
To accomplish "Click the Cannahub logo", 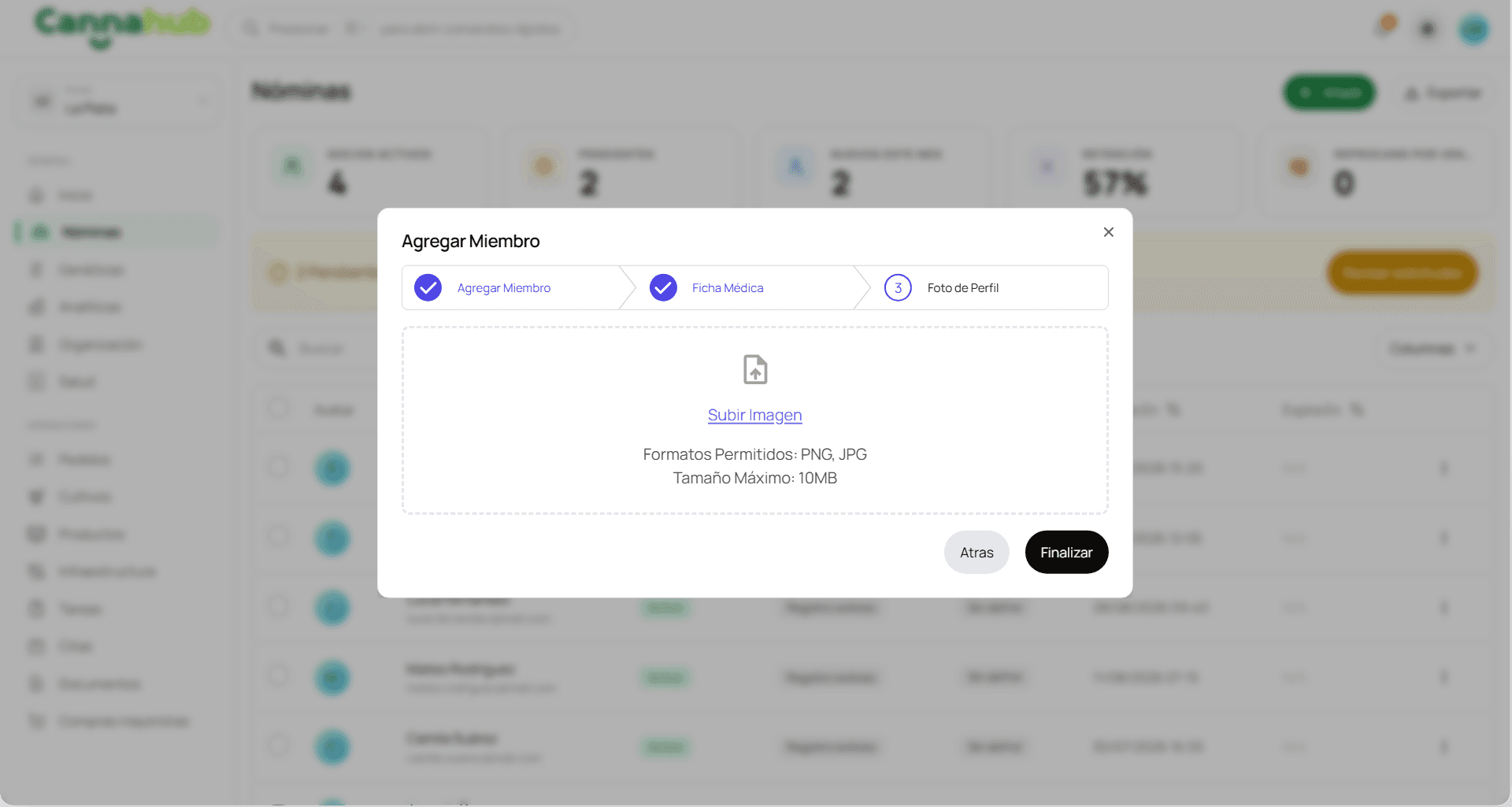I will point(122,28).
